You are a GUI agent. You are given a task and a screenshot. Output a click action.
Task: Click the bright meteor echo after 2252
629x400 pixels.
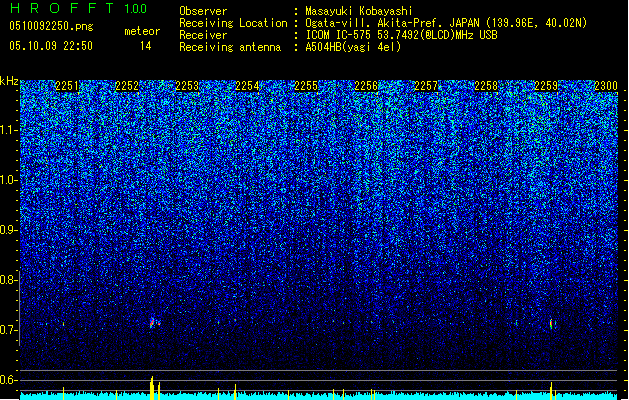tap(152, 322)
